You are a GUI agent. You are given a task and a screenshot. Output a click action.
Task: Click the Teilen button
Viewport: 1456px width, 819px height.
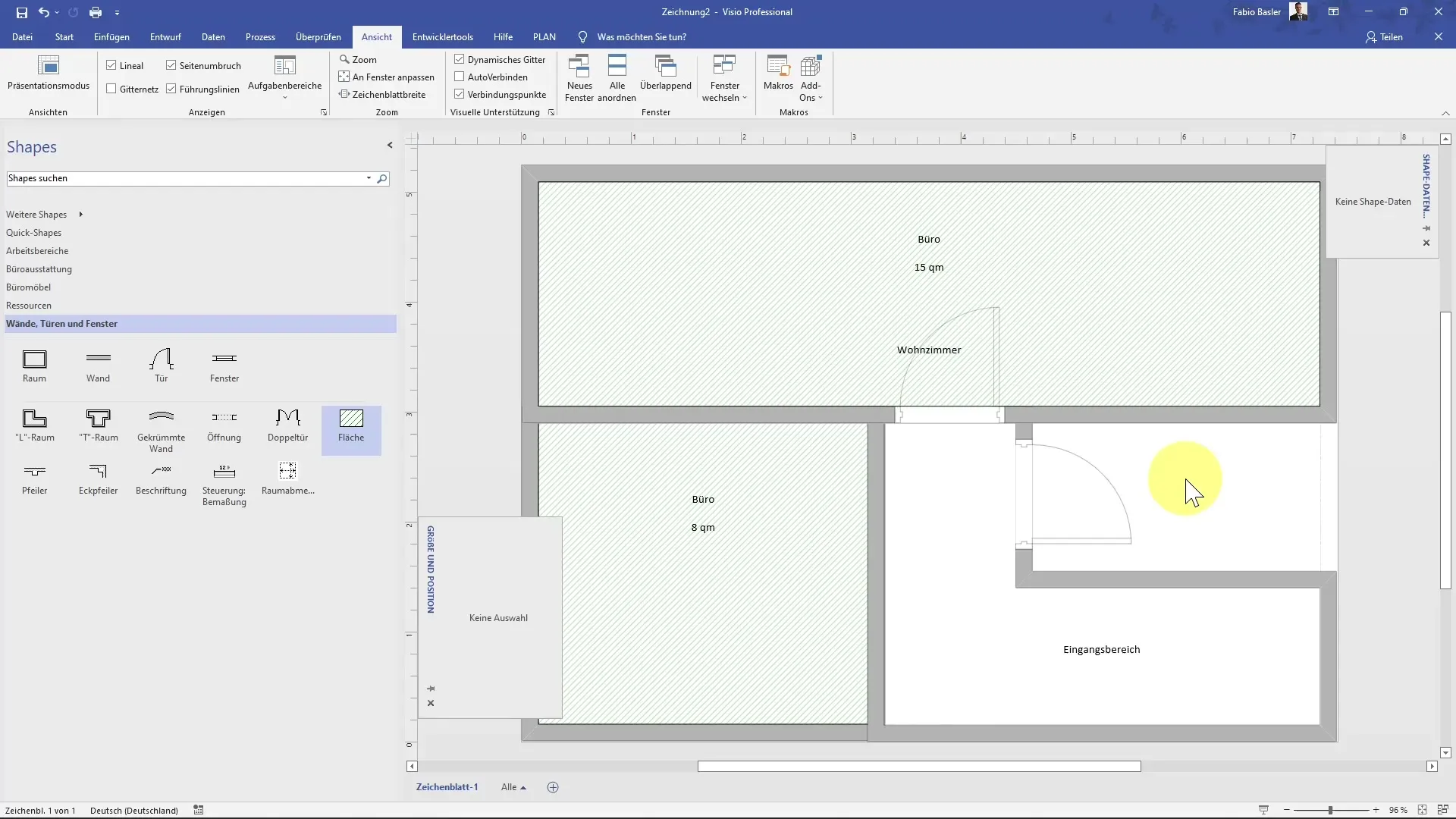point(1385,36)
